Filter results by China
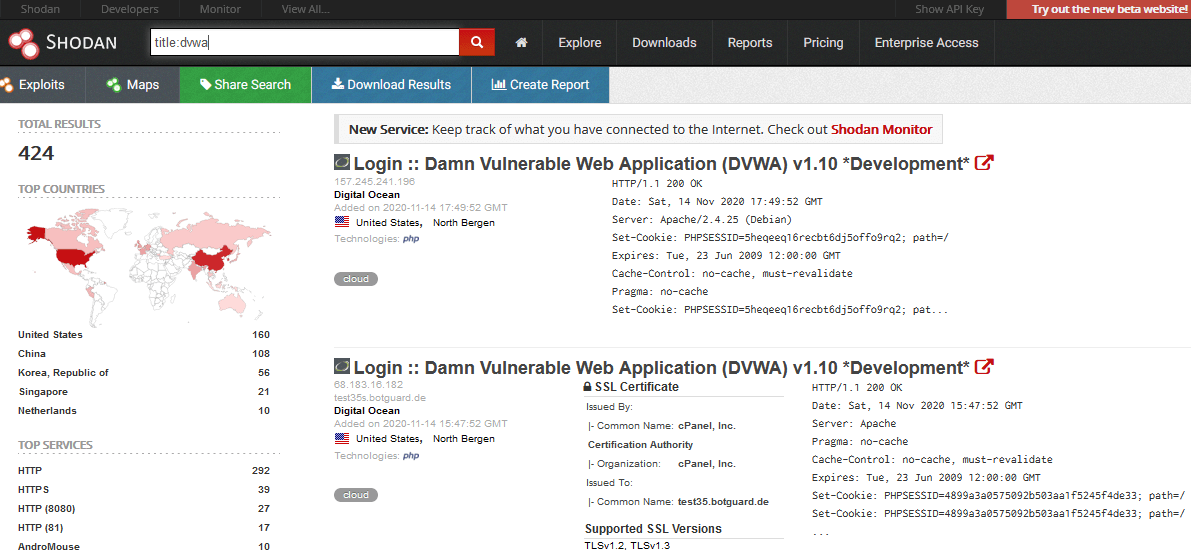 (32, 354)
